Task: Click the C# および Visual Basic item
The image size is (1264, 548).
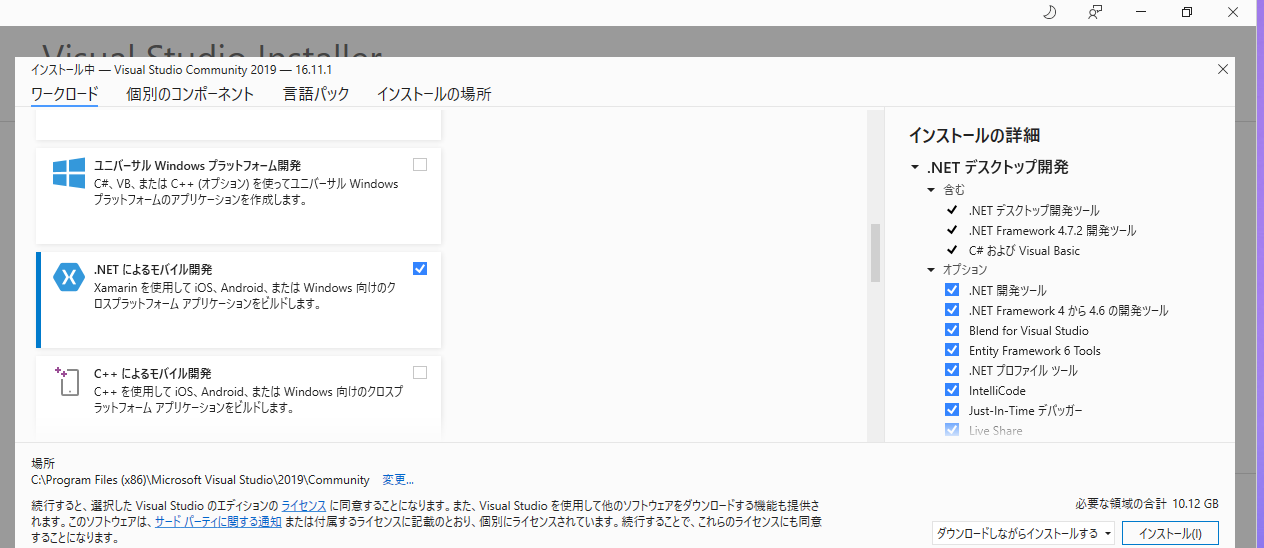Action: coord(1024,250)
